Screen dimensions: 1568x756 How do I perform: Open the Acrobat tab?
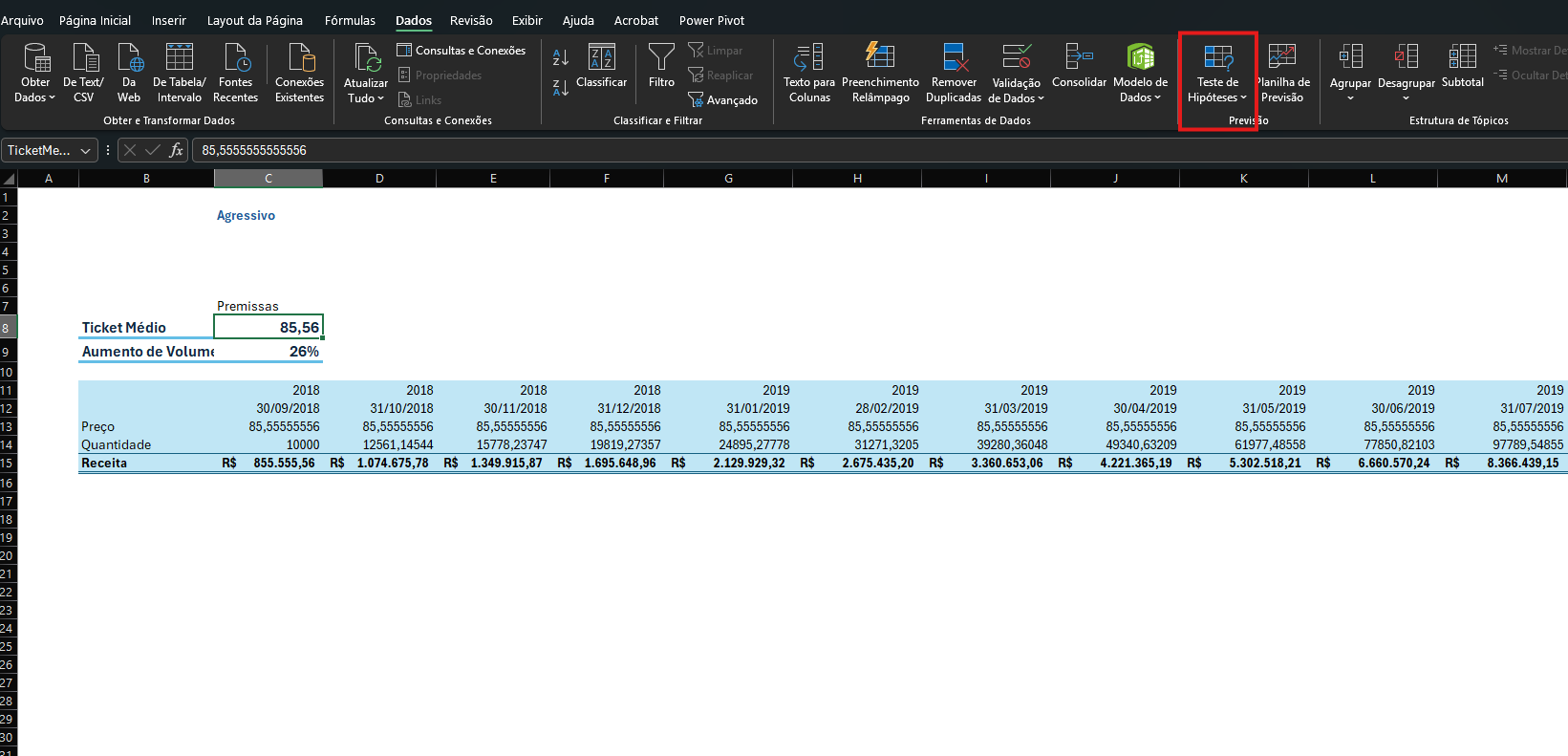tap(636, 20)
